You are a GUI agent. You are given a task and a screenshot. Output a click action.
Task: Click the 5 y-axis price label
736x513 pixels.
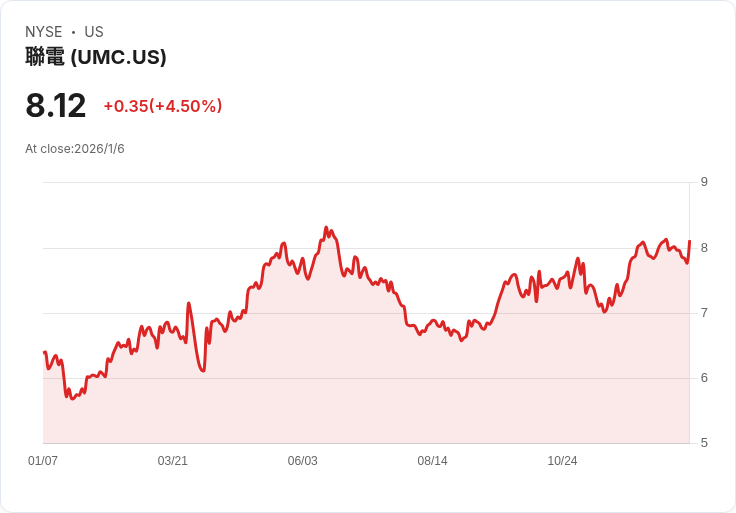tap(704, 443)
